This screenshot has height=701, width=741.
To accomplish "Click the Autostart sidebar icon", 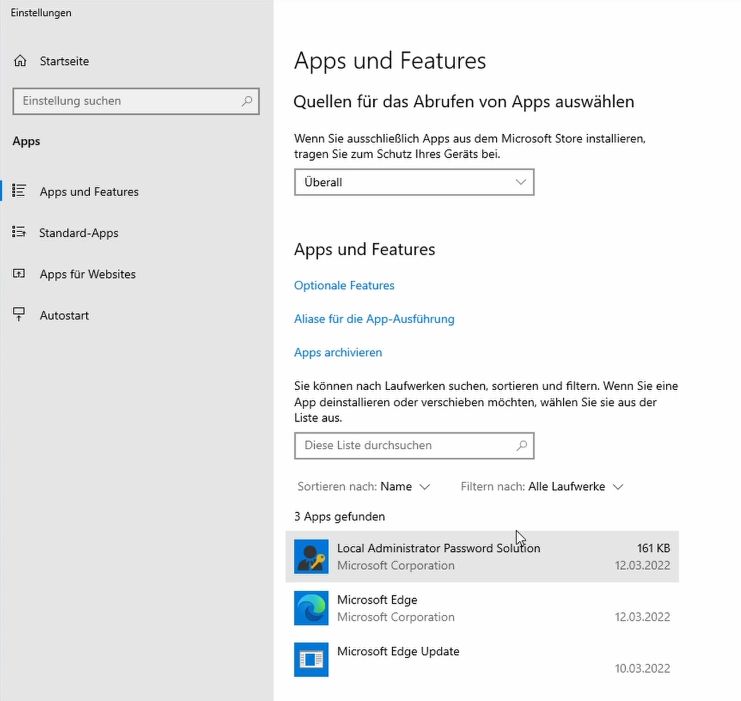I will point(19,314).
